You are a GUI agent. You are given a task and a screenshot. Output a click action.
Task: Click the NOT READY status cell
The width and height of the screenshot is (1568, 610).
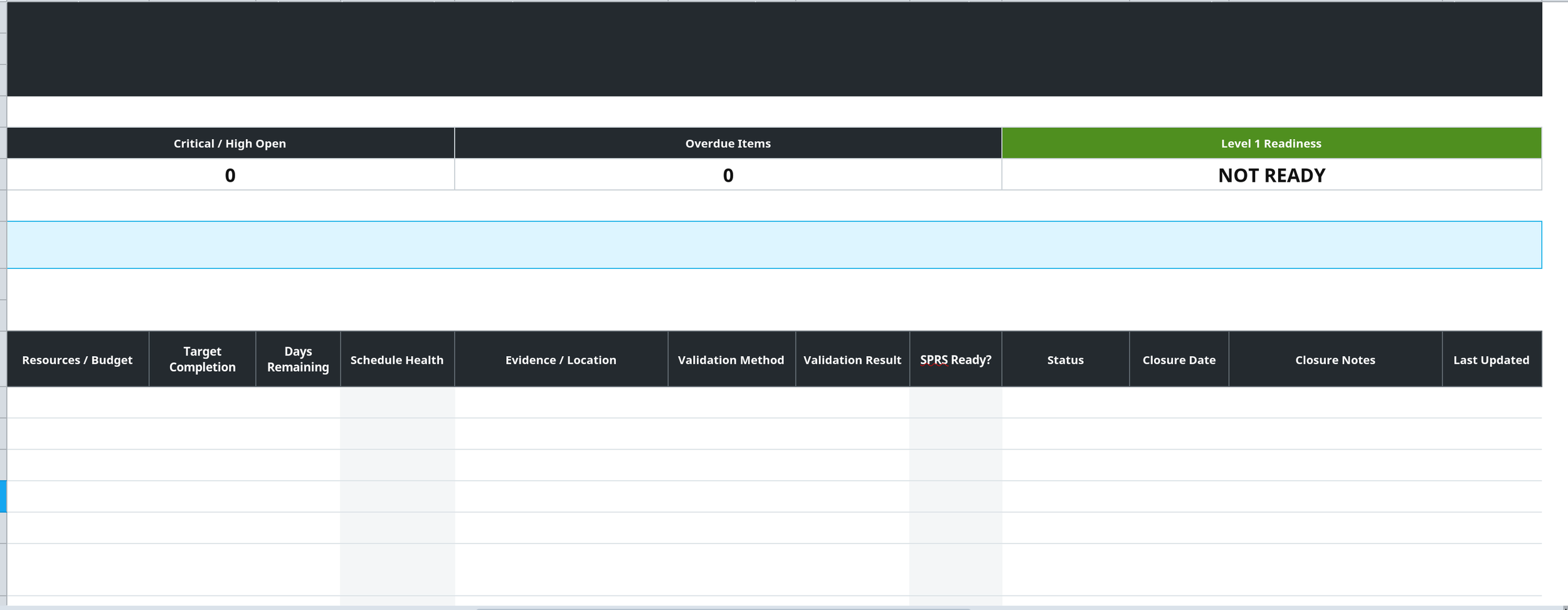pyautogui.click(x=1271, y=175)
